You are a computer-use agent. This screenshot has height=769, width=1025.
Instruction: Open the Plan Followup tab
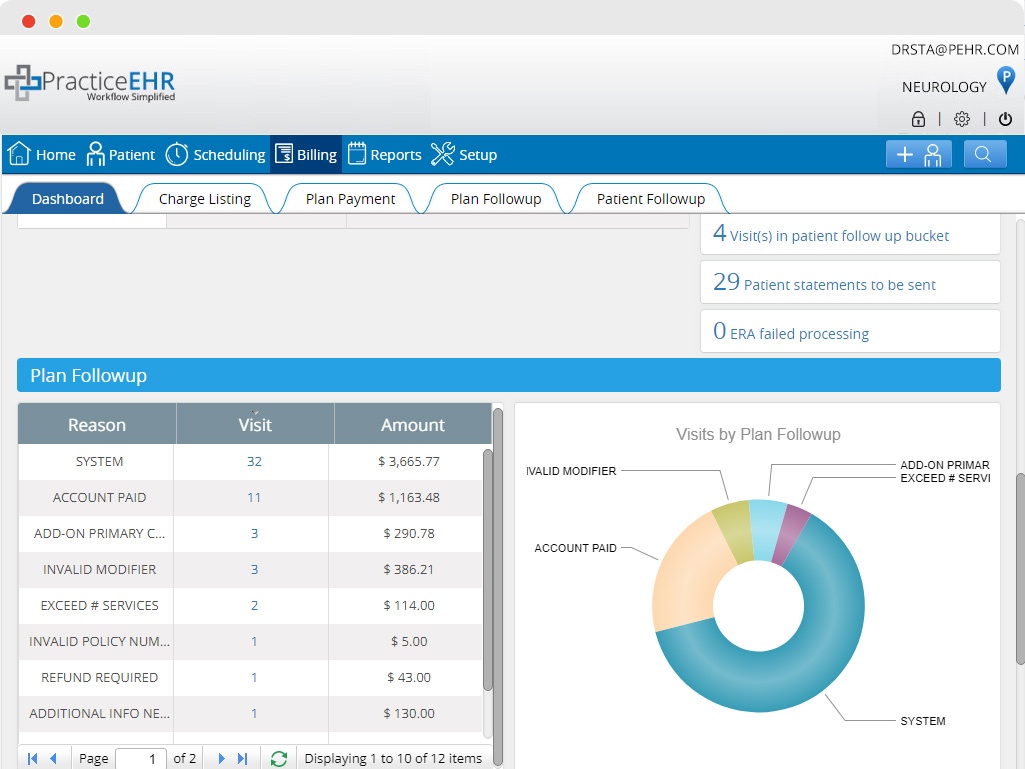496,199
